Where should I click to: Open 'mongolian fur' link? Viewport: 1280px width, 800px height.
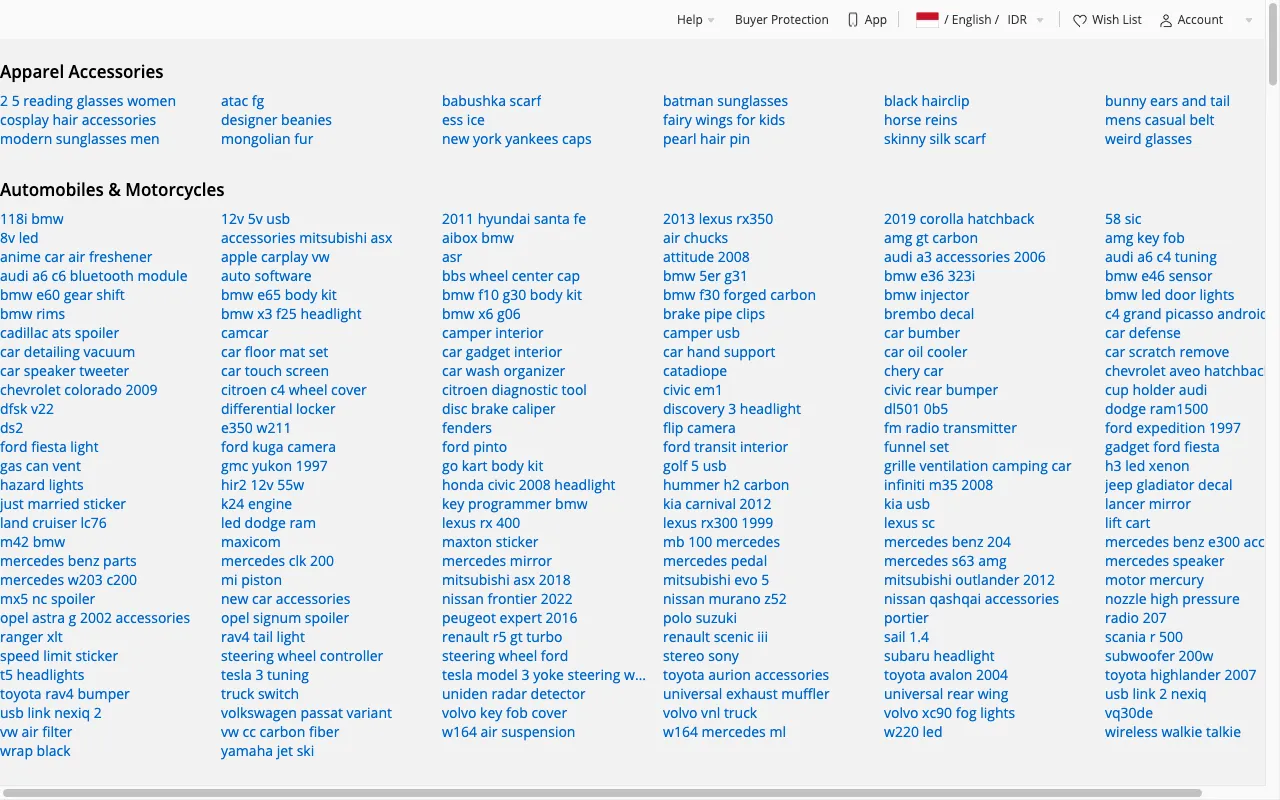[267, 139]
